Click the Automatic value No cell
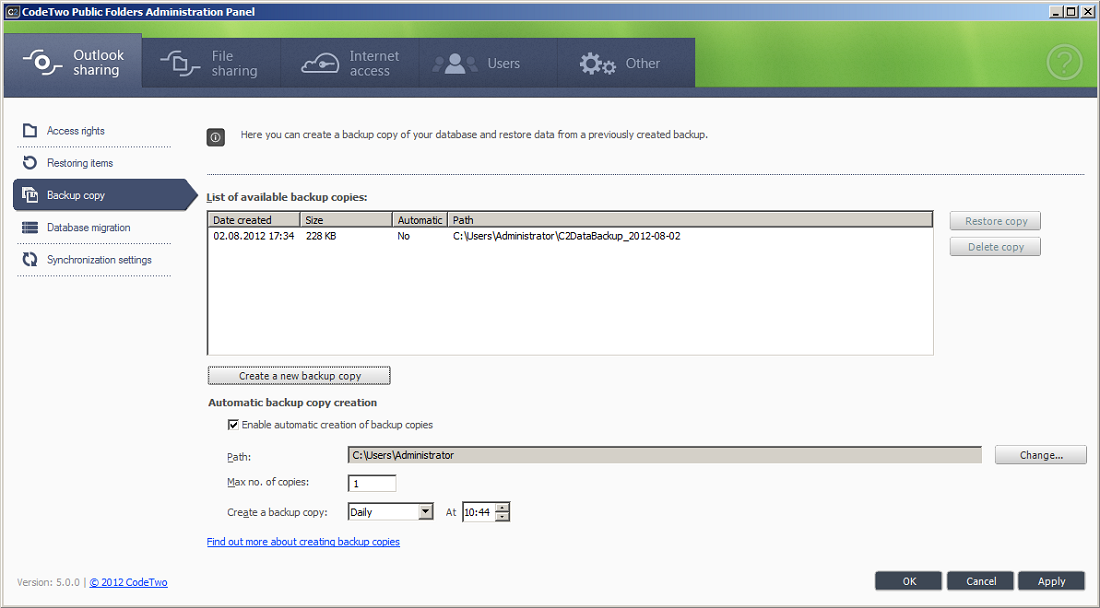The image size is (1100, 608). (403, 236)
